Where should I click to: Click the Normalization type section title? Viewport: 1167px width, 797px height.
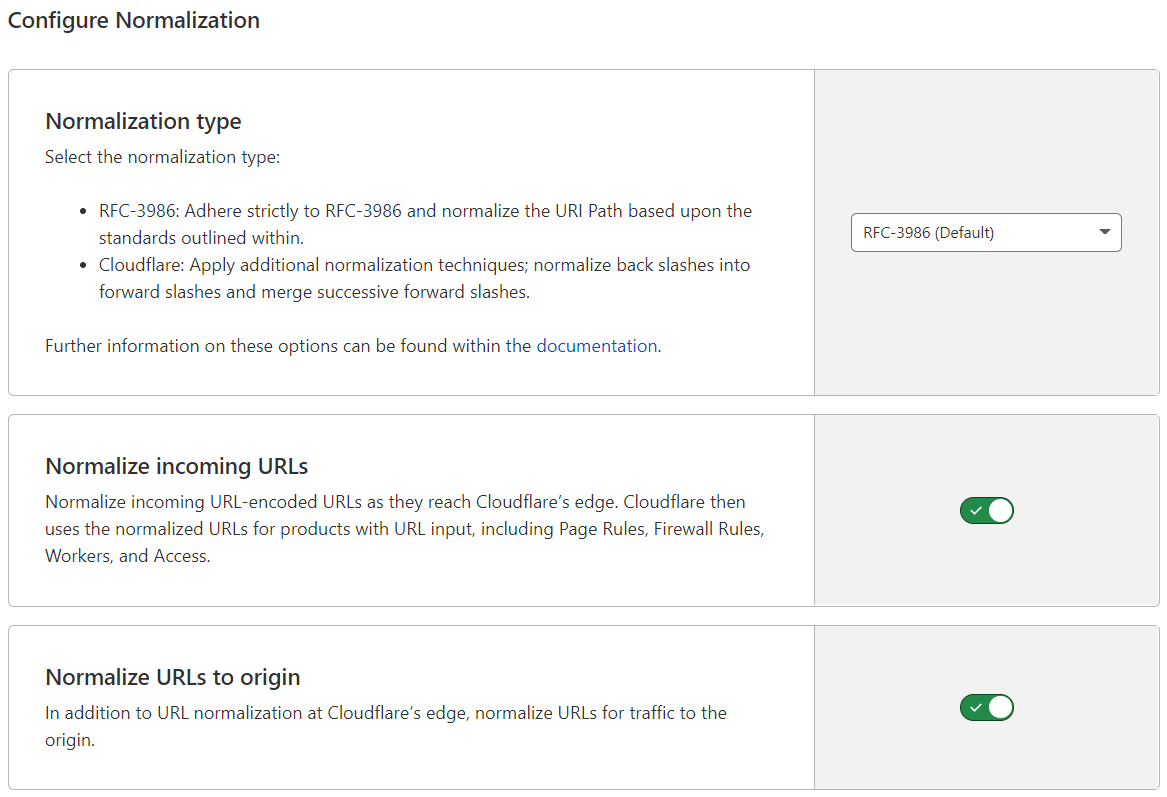[143, 121]
